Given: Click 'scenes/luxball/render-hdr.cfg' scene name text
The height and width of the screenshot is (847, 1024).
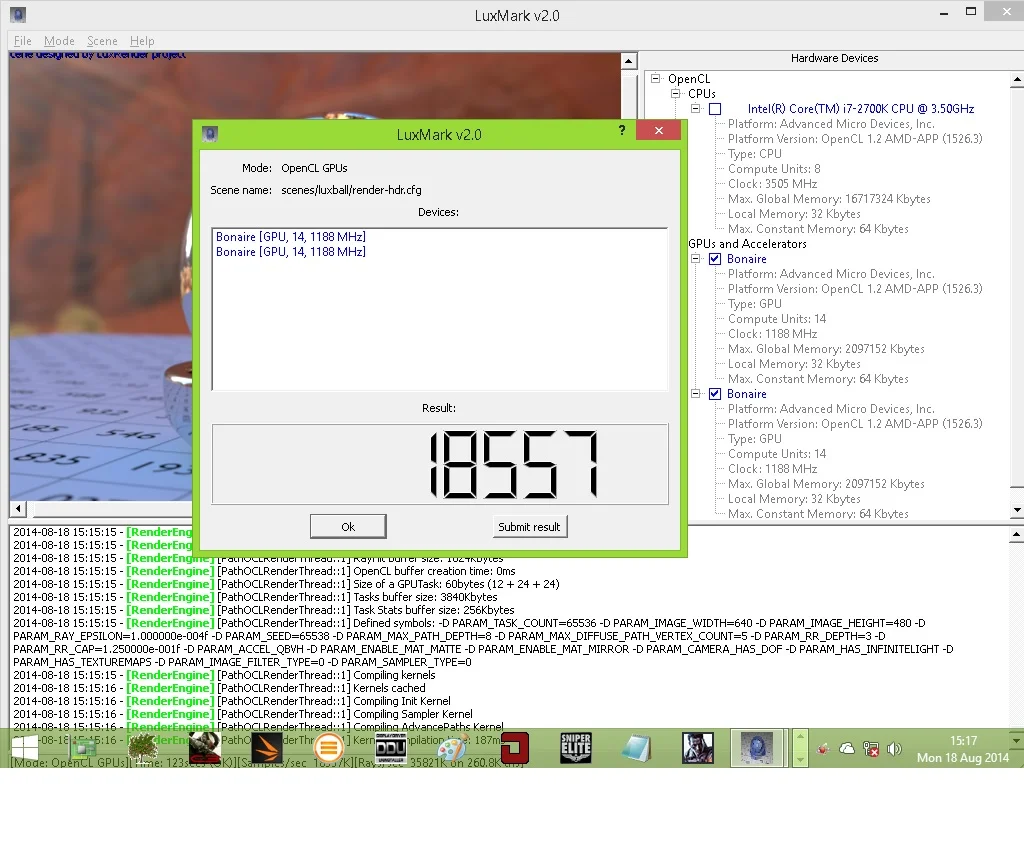Looking at the screenshot, I should tap(351, 190).
